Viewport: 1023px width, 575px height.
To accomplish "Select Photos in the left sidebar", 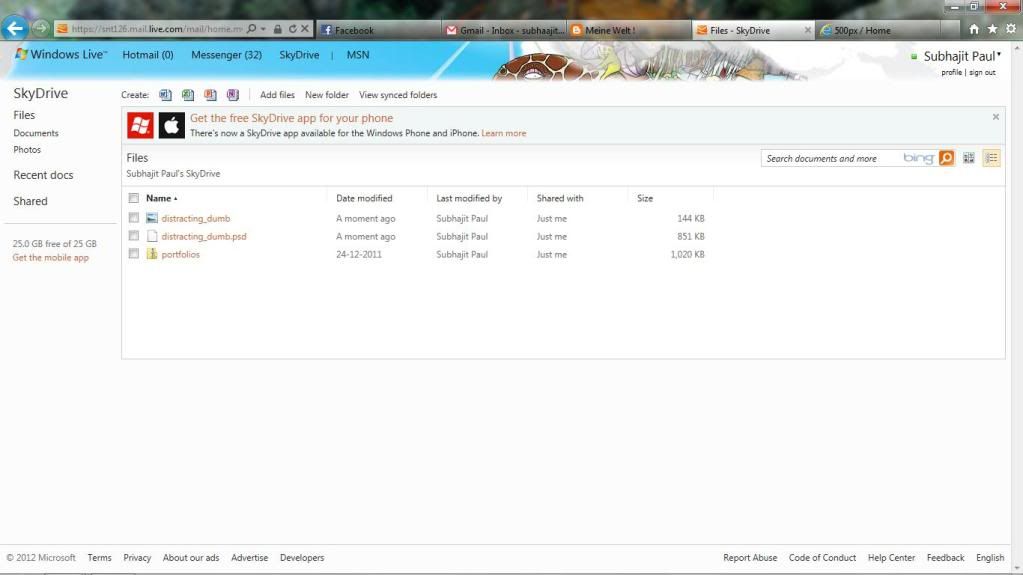I will click(27, 149).
